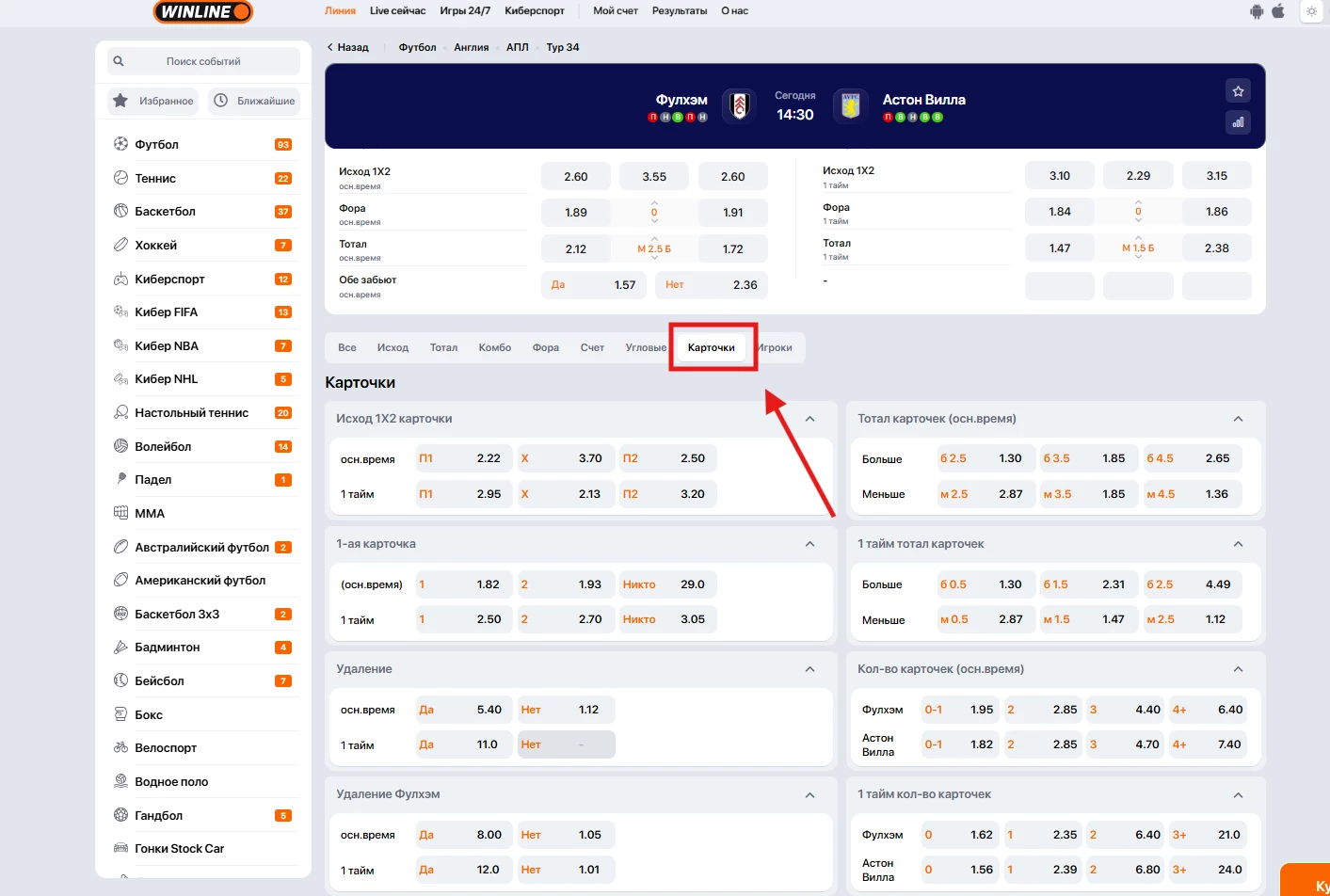Open the Бадминтон shuttlecock icon
The image size is (1330, 896).
coord(120,647)
